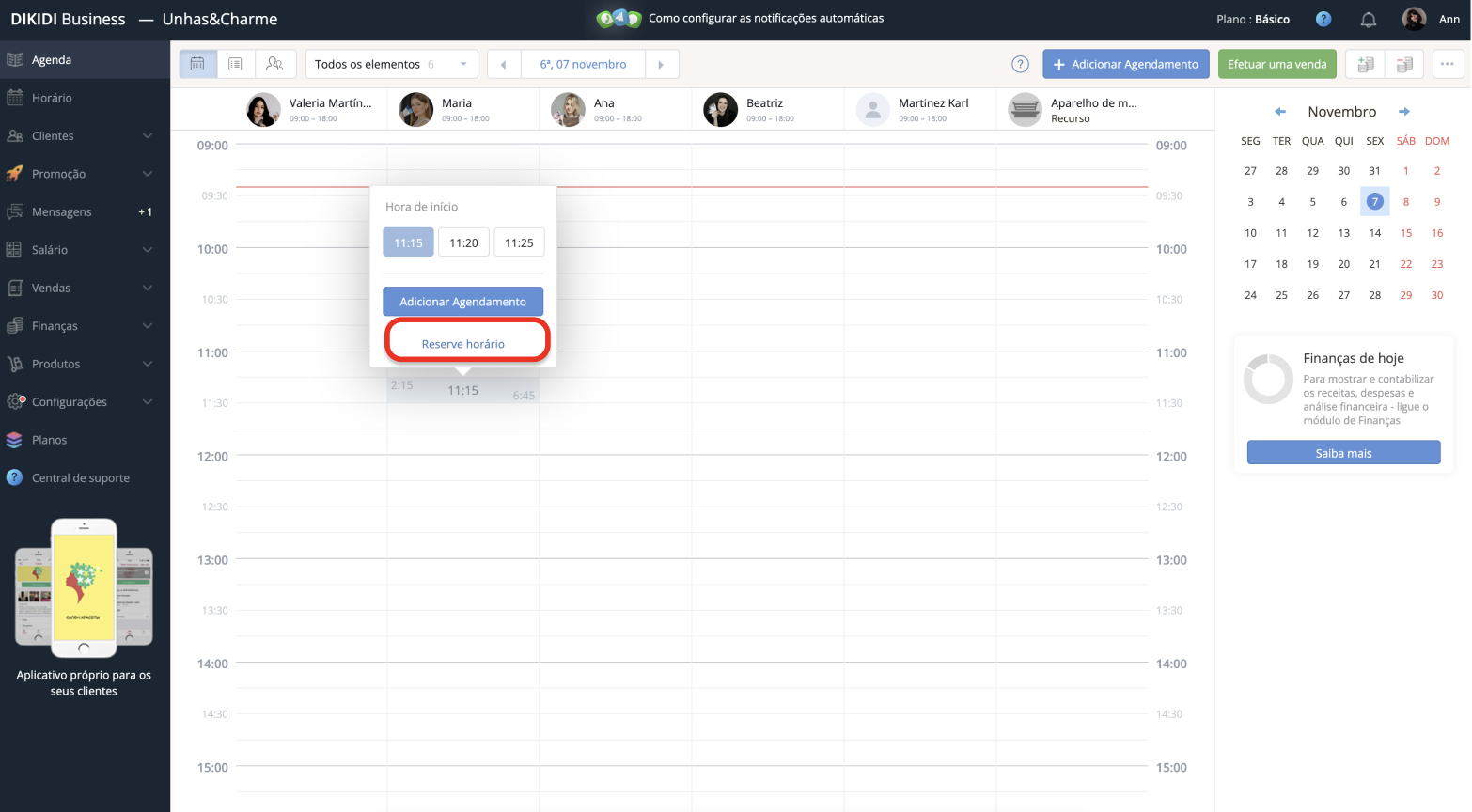Open the staff view icon
Image resolution: width=1472 pixels, height=812 pixels.
click(274, 64)
